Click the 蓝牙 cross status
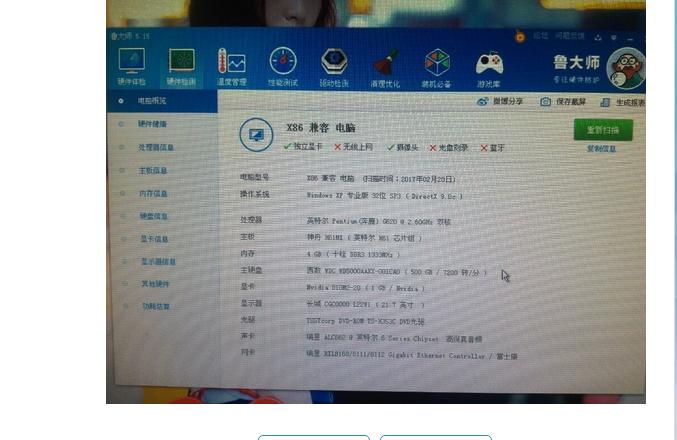This screenshot has height=440, width=677. pos(492,148)
